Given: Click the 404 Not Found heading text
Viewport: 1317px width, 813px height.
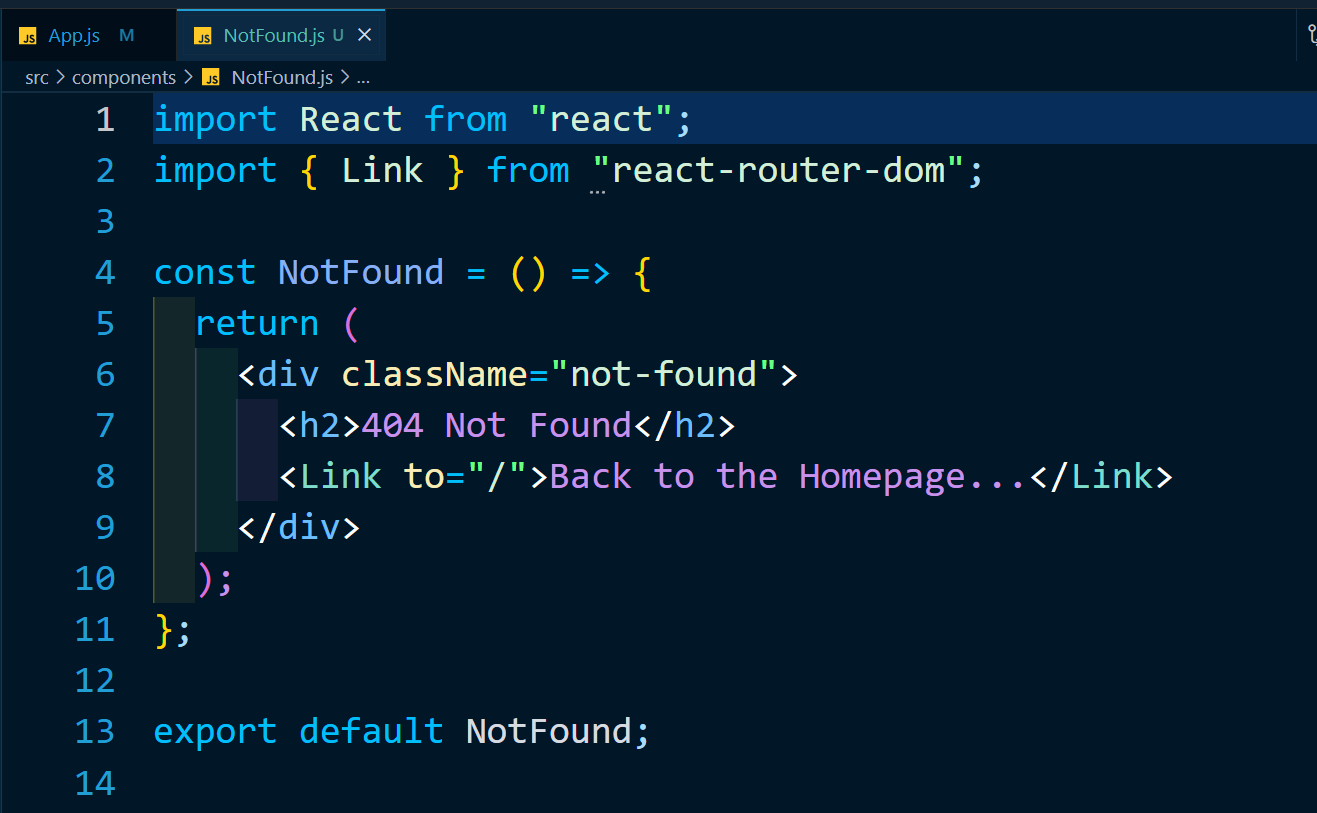Looking at the screenshot, I should point(497,426).
